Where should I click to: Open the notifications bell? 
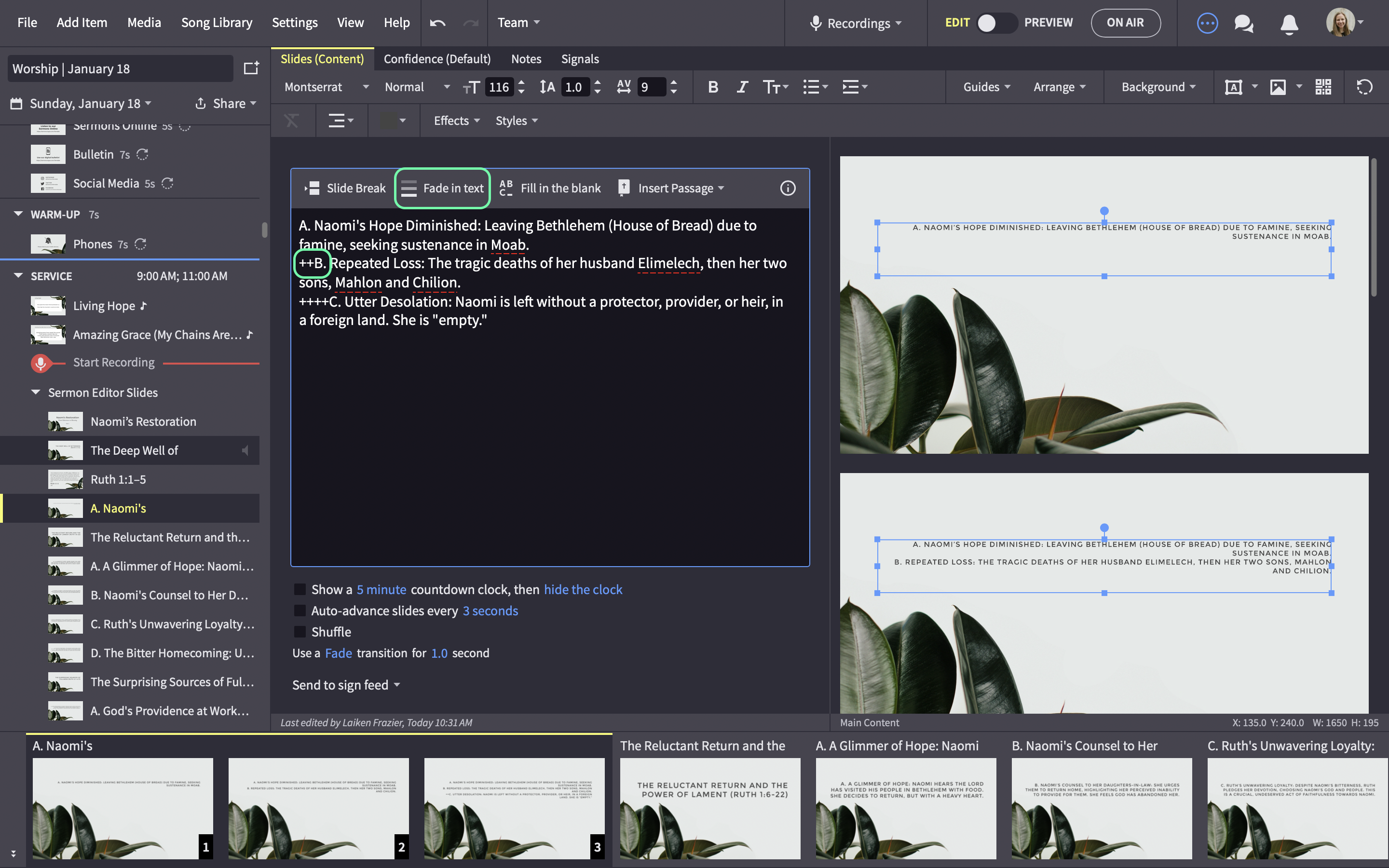(1289, 24)
